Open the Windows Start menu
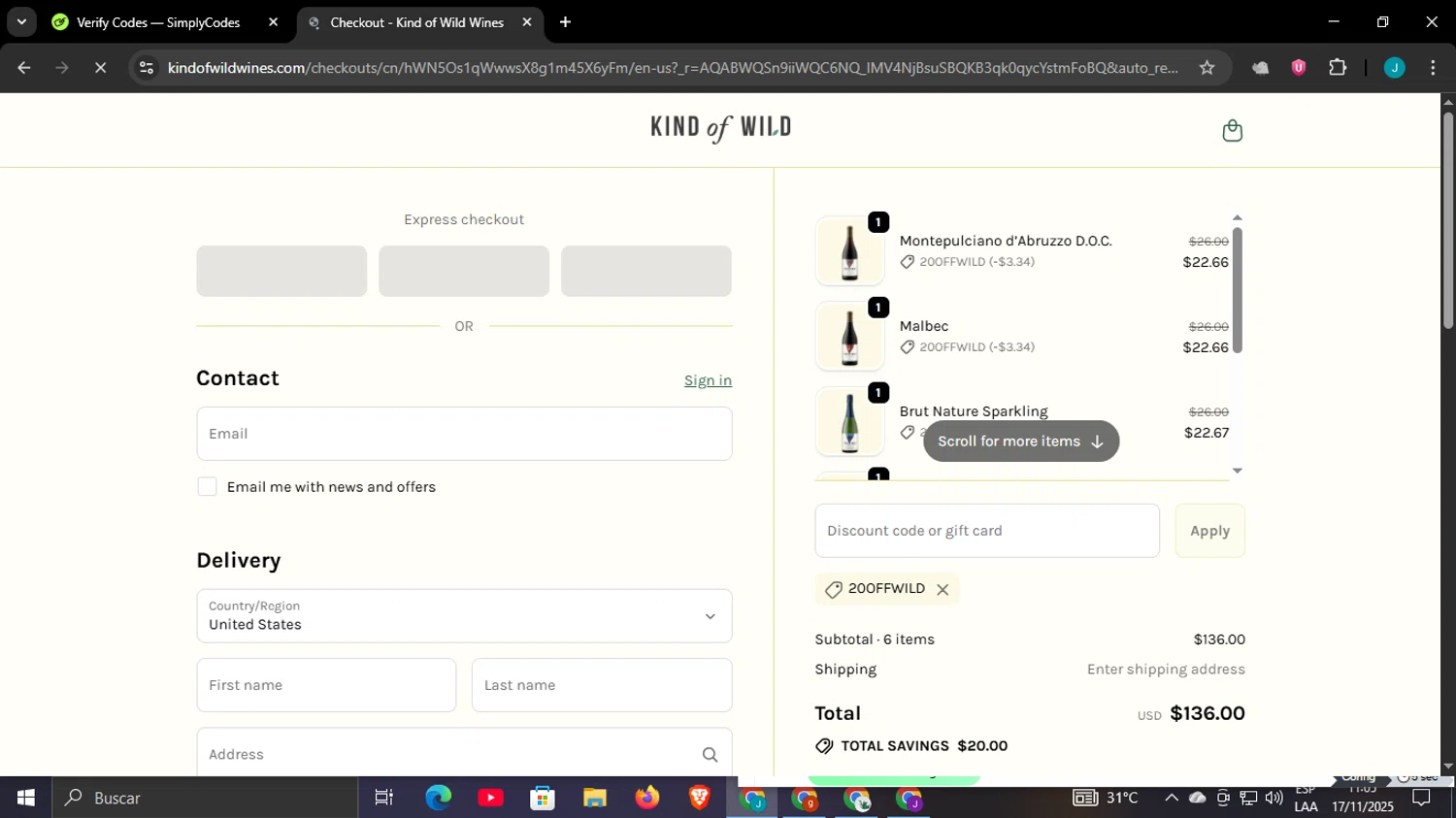 pos(25,798)
